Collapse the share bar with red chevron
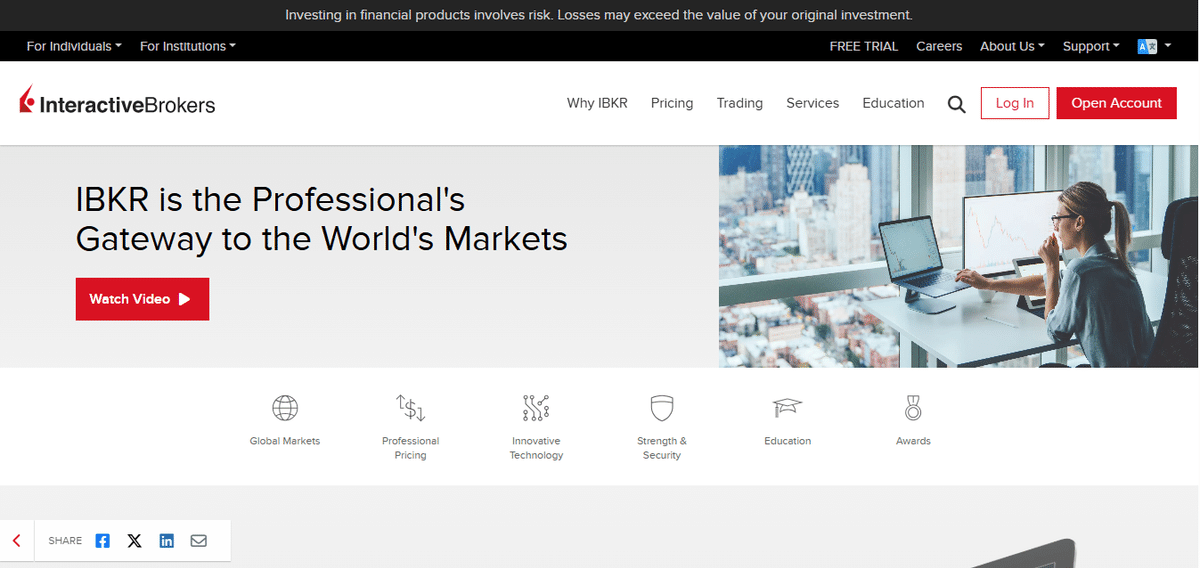 pos(17,541)
